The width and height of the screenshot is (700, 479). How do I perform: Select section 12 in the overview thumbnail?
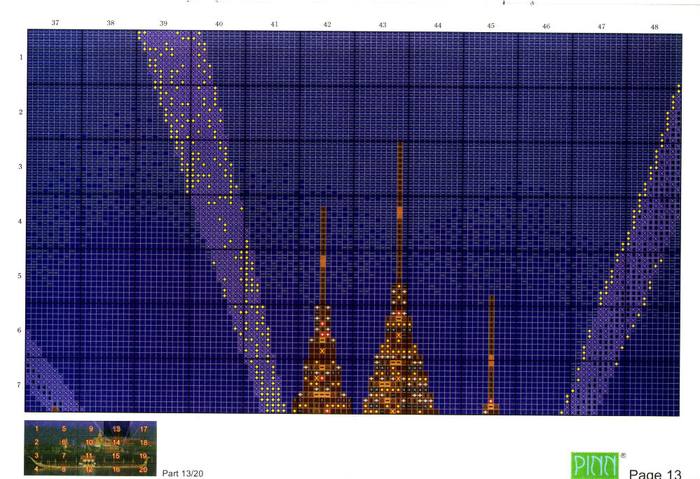[x=89, y=469]
